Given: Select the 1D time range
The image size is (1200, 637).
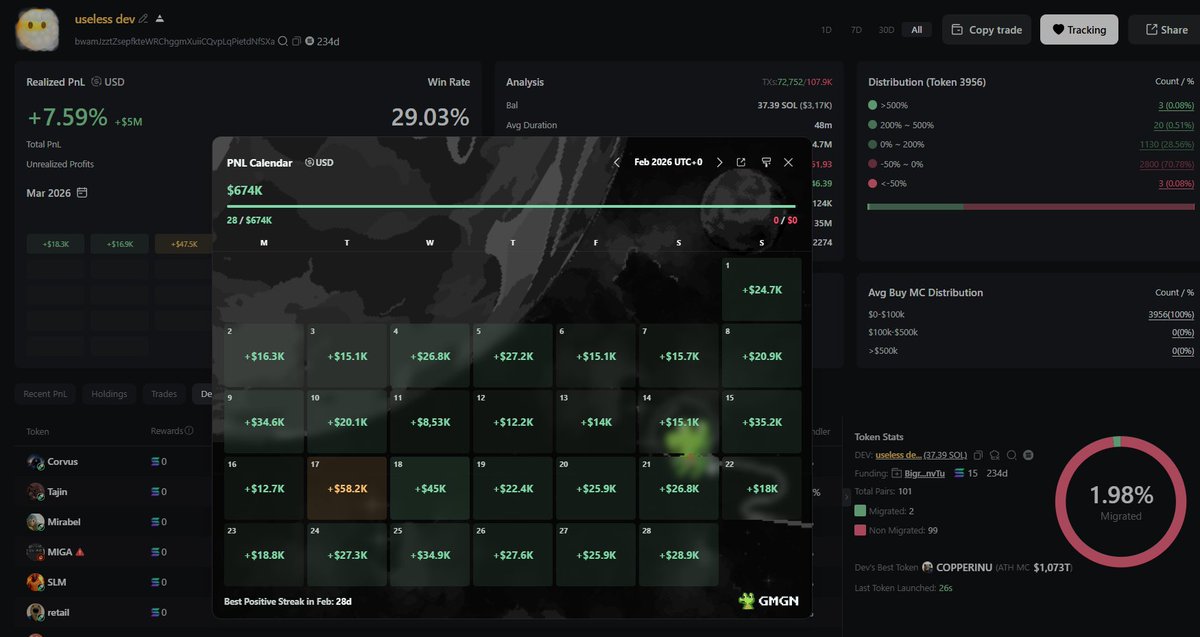Looking at the screenshot, I should [x=826, y=30].
